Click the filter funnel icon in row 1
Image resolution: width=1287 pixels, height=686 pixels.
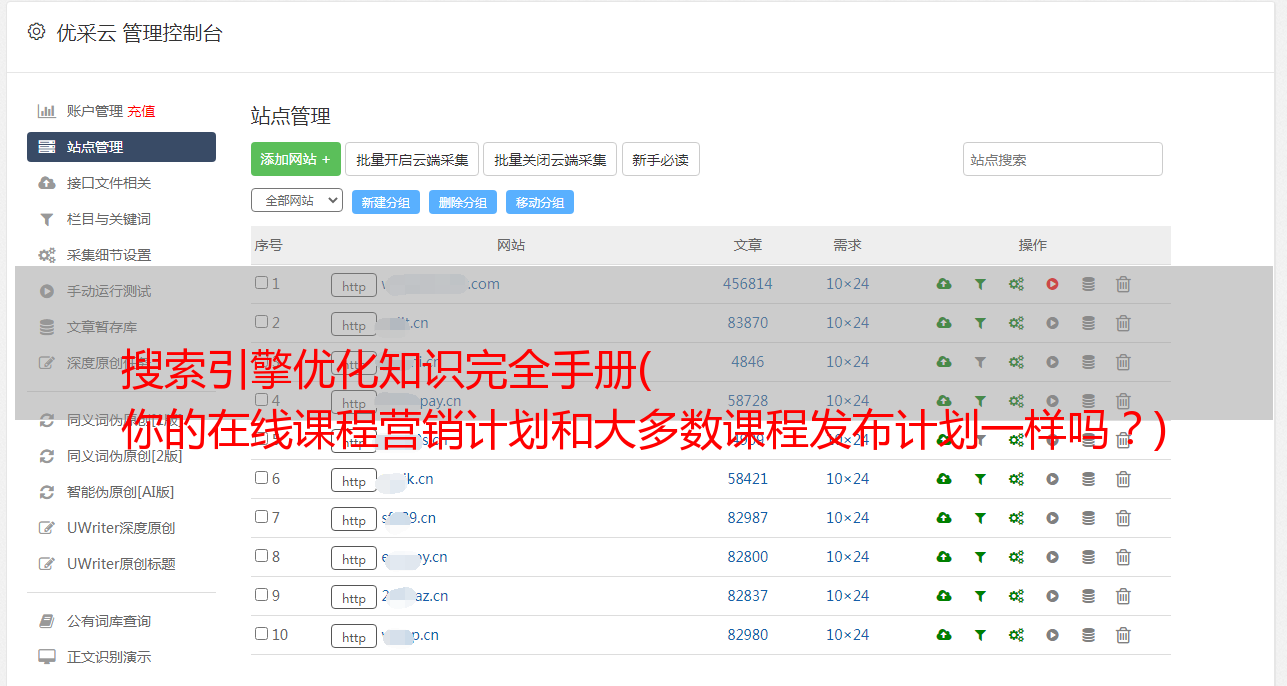tap(980, 284)
